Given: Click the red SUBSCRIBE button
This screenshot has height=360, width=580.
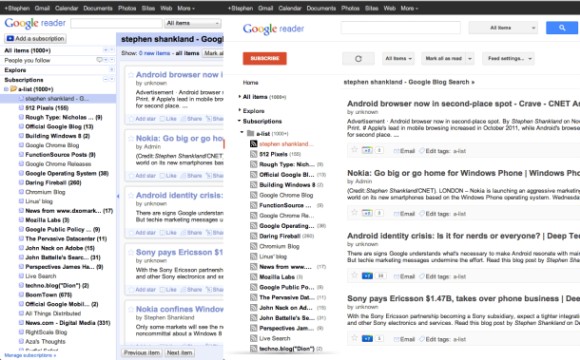Looking at the screenshot, I should (264, 58).
